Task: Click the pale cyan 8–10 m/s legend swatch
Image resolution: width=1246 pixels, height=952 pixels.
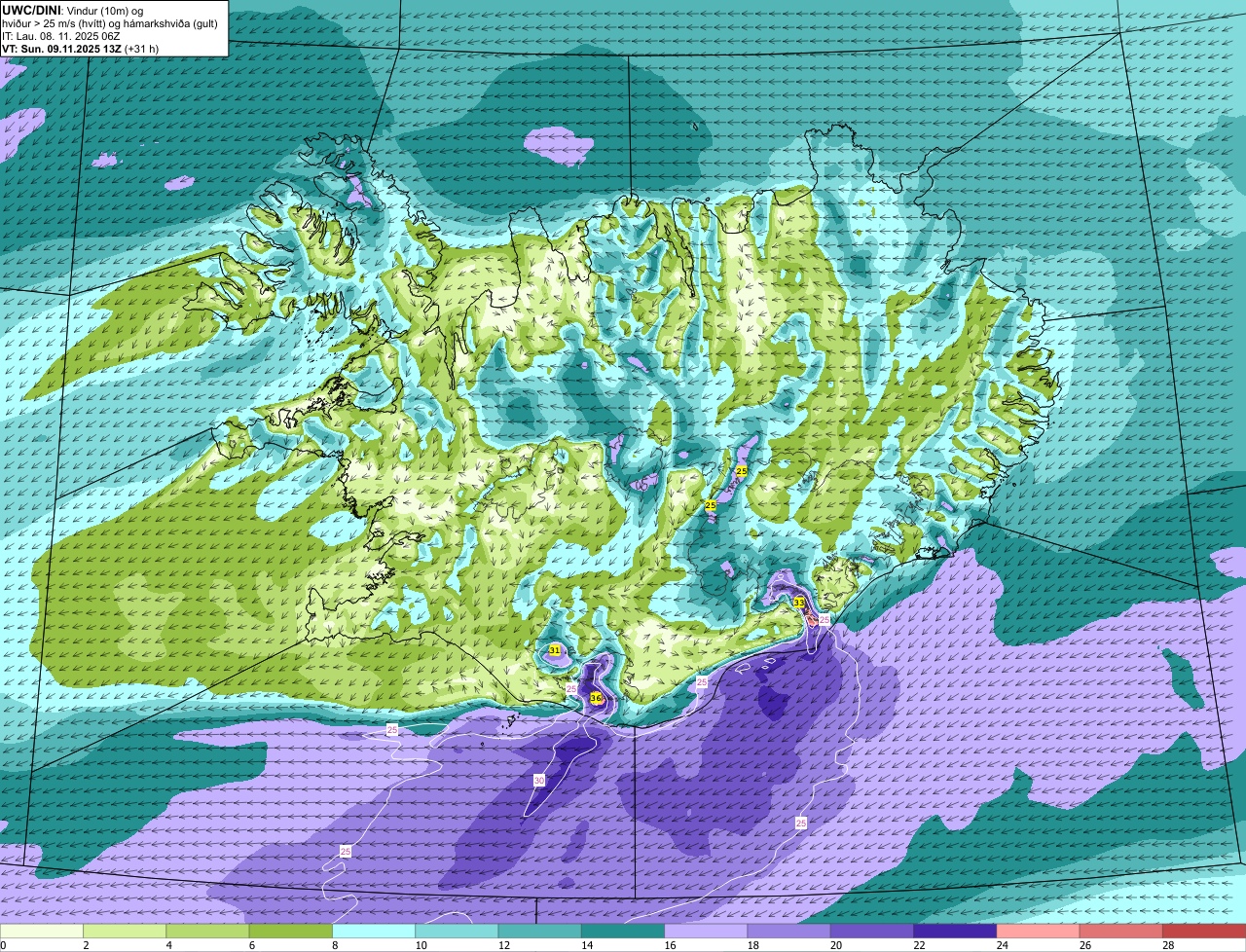Action: click(374, 931)
